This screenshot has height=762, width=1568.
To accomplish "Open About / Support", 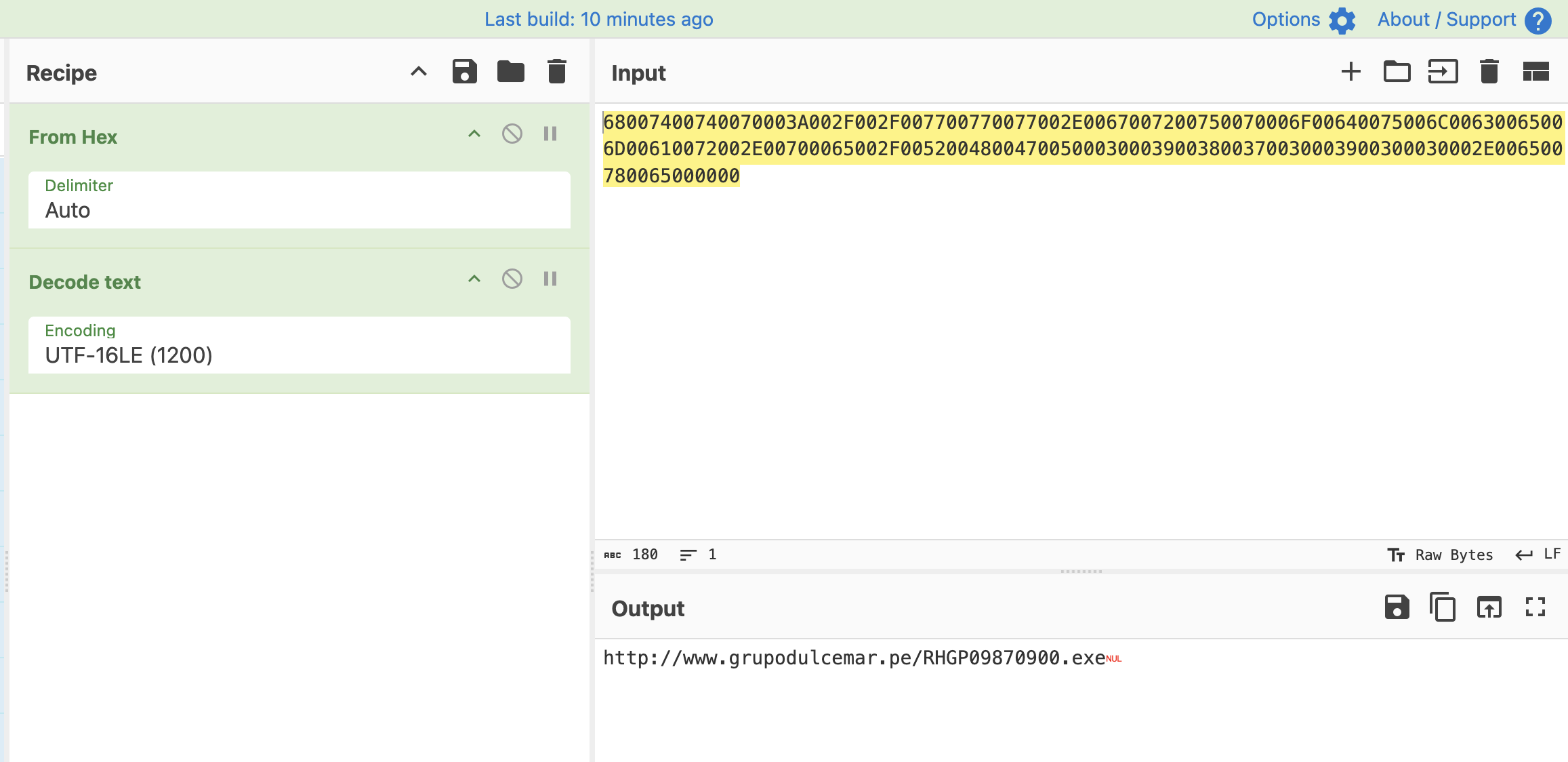I will coord(1464,20).
